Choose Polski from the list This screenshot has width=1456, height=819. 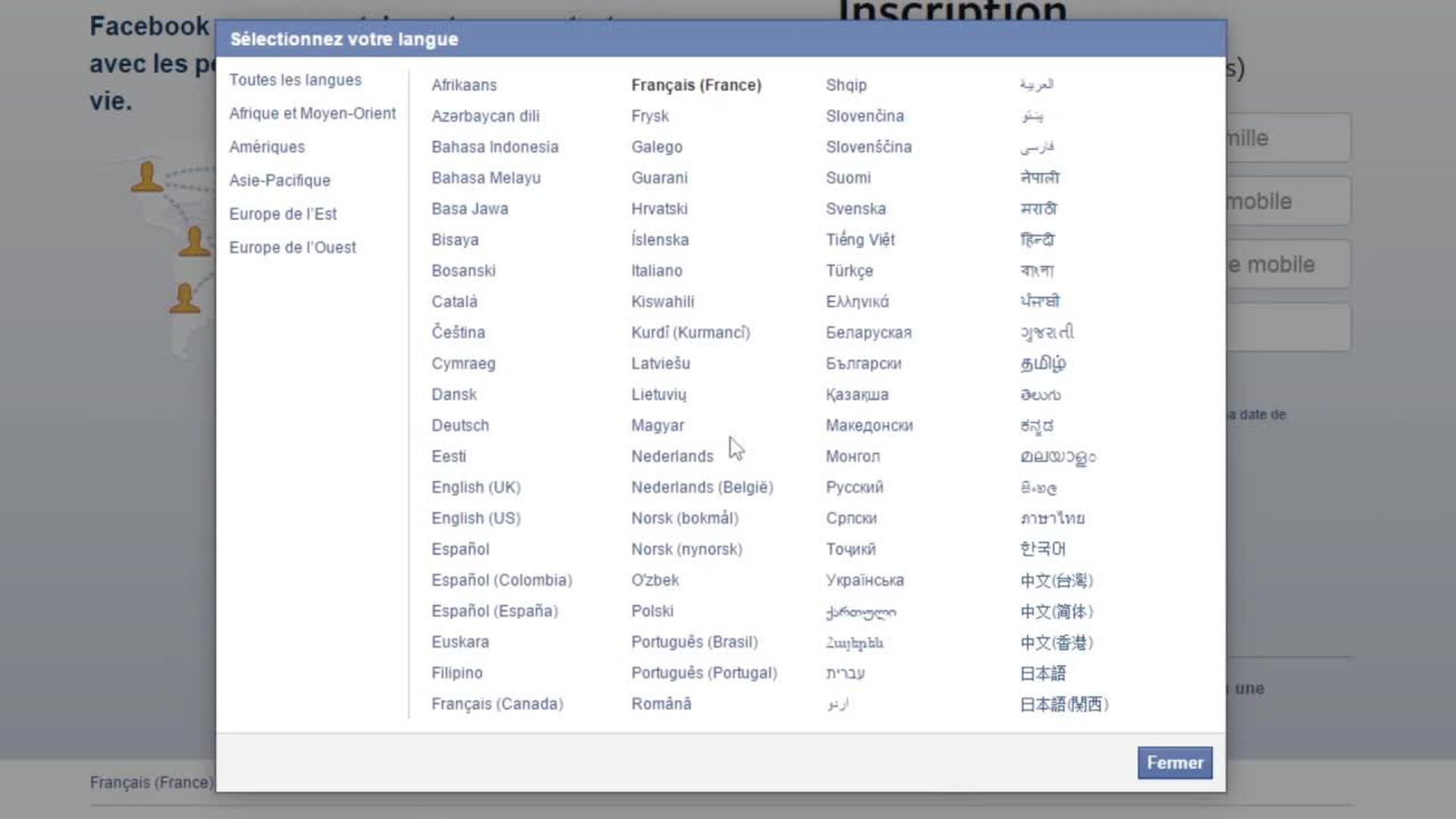point(652,611)
